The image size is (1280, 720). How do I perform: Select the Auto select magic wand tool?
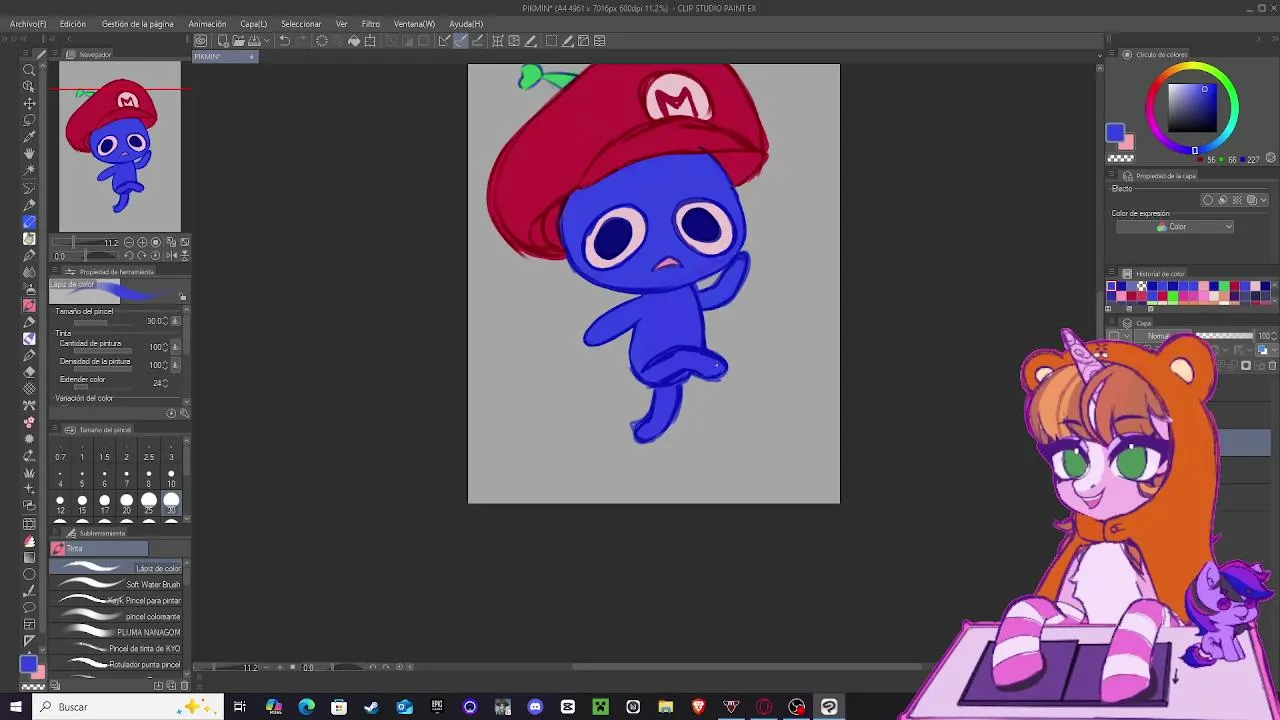29,170
